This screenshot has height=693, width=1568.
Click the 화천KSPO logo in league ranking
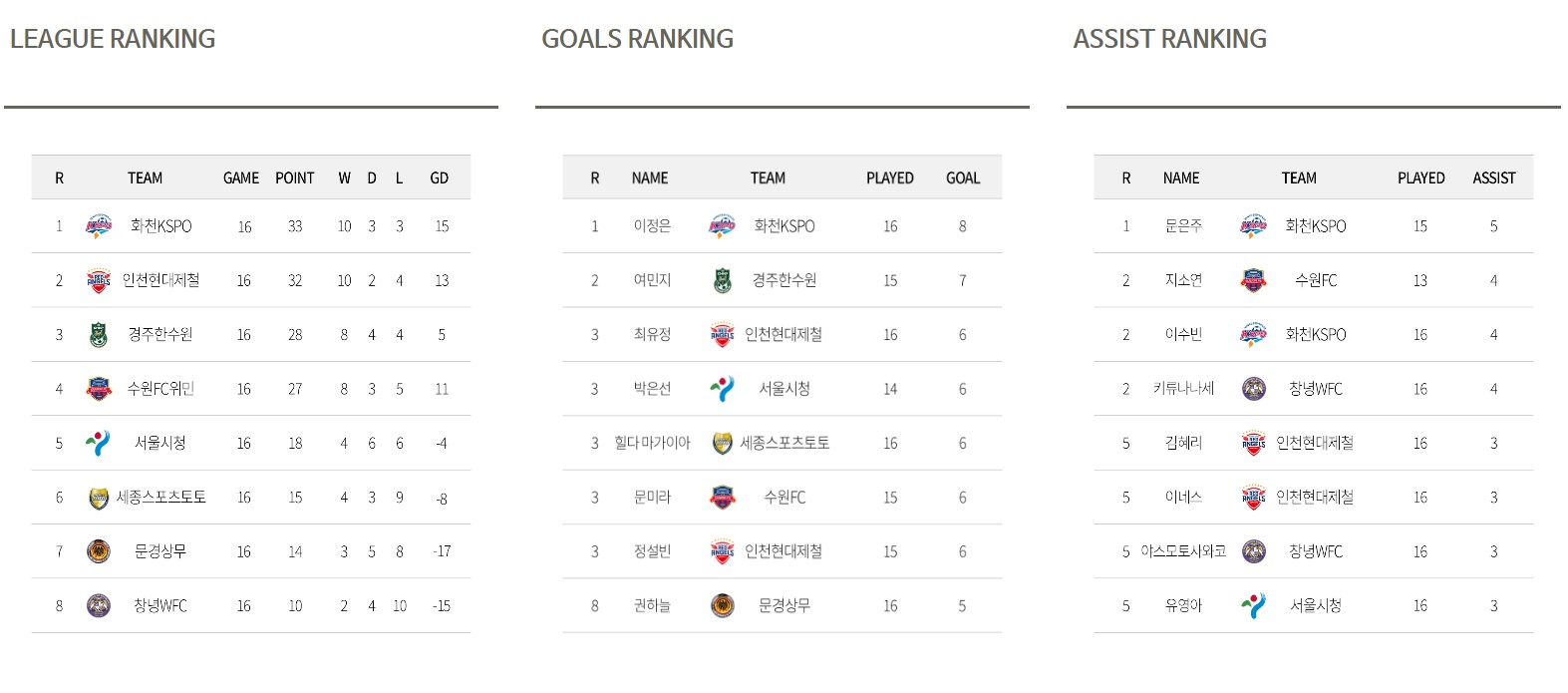click(x=99, y=226)
